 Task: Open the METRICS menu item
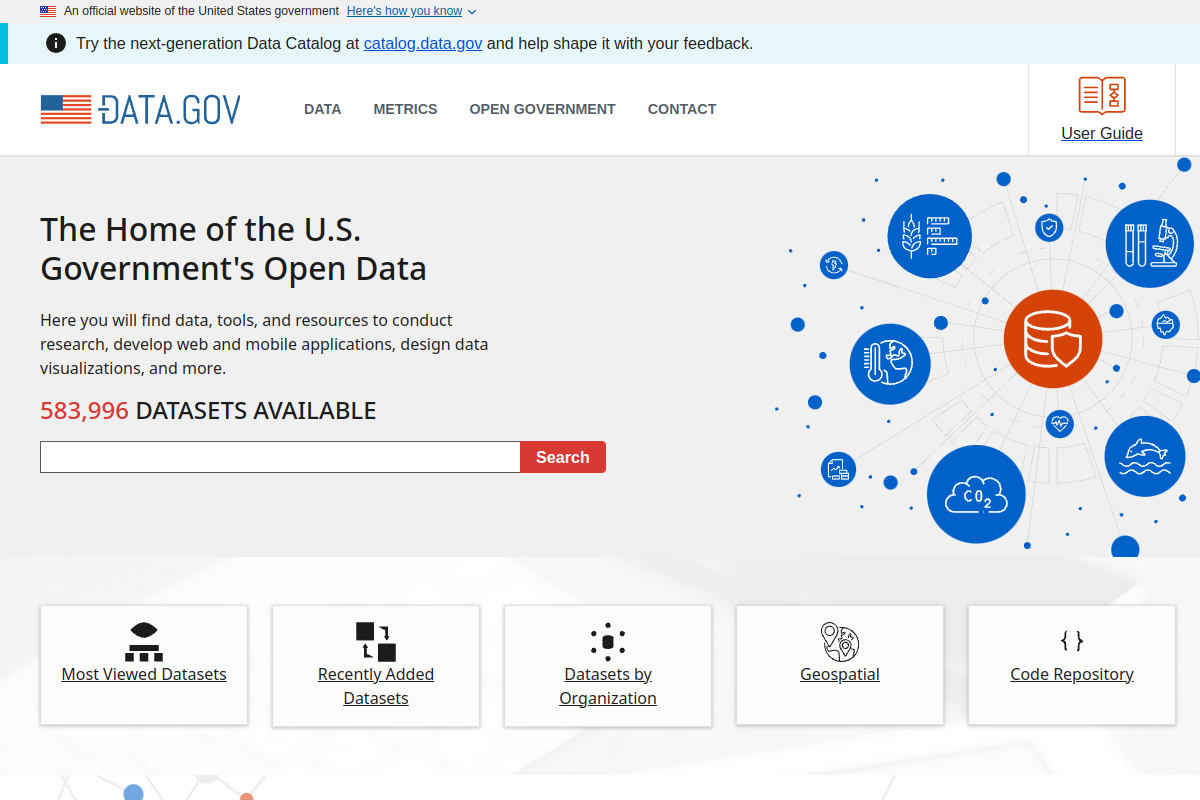(405, 109)
